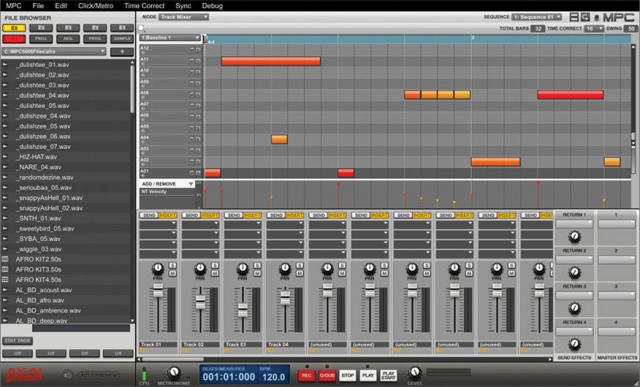Click the play arrow icon beside _SNTH_01.wav
The height and width of the screenshot is (387, 640).
pyautogui.click(x=5, y=218)
